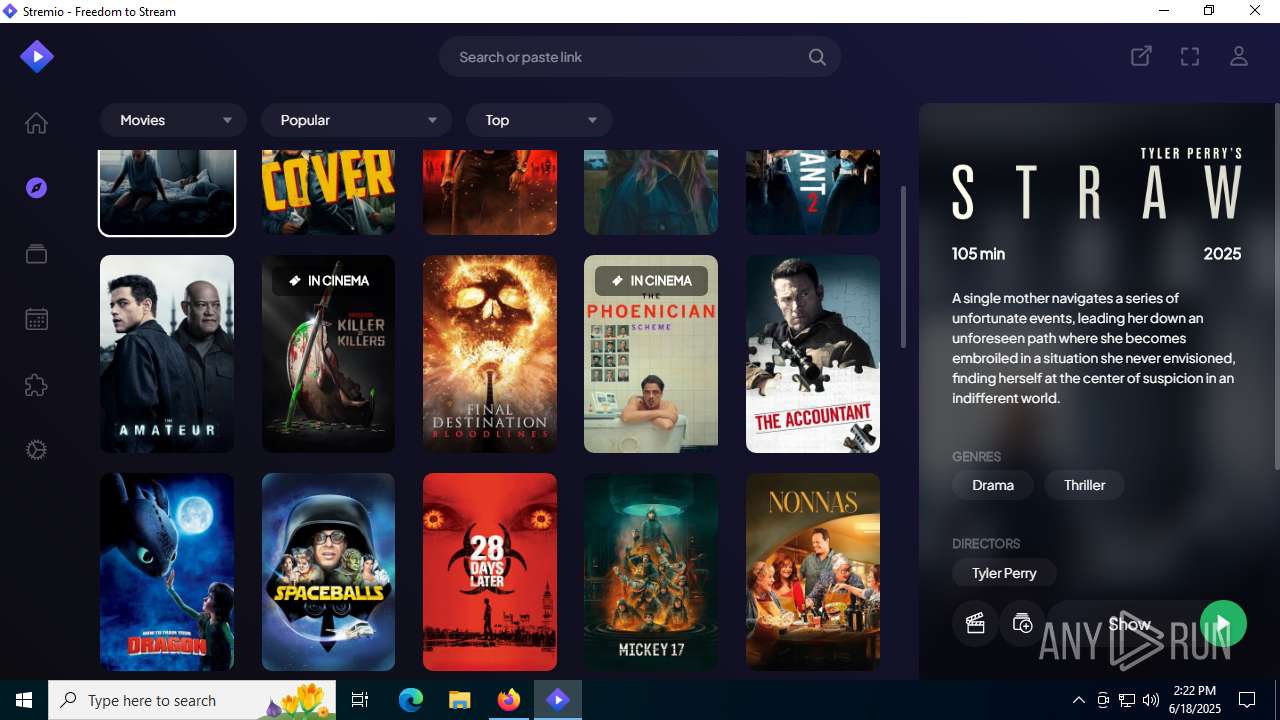Click the search magnifier icon
The image size is (1280, 720).
coord(817,57)
